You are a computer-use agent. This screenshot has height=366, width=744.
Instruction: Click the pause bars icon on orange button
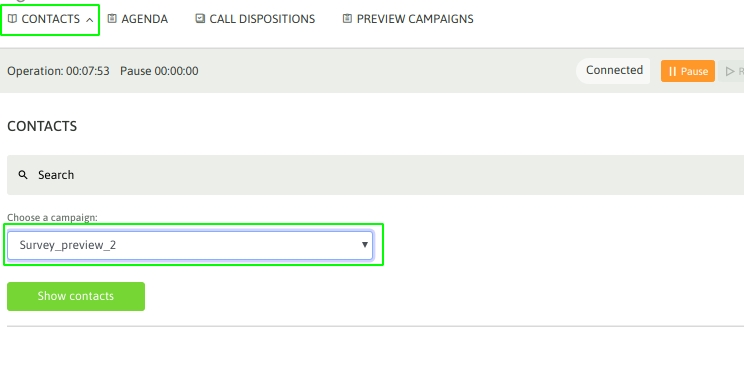coord(672,71)
